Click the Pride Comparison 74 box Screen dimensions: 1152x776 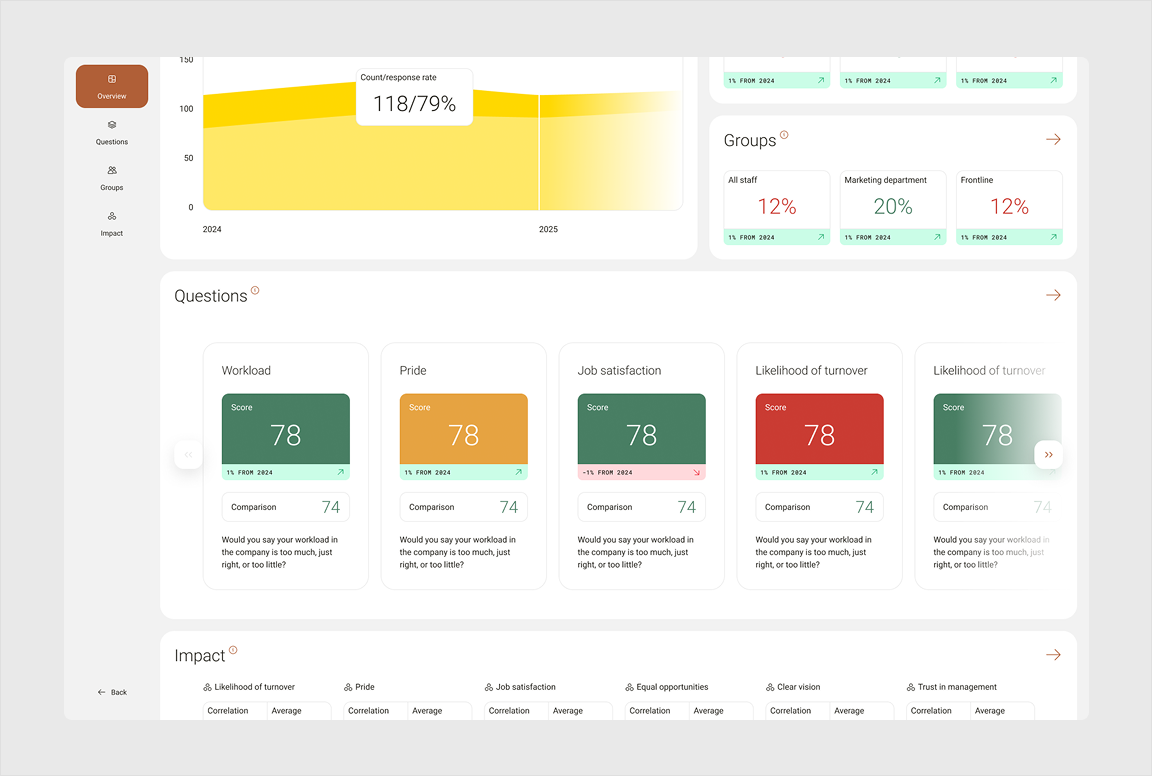(464, 507)
